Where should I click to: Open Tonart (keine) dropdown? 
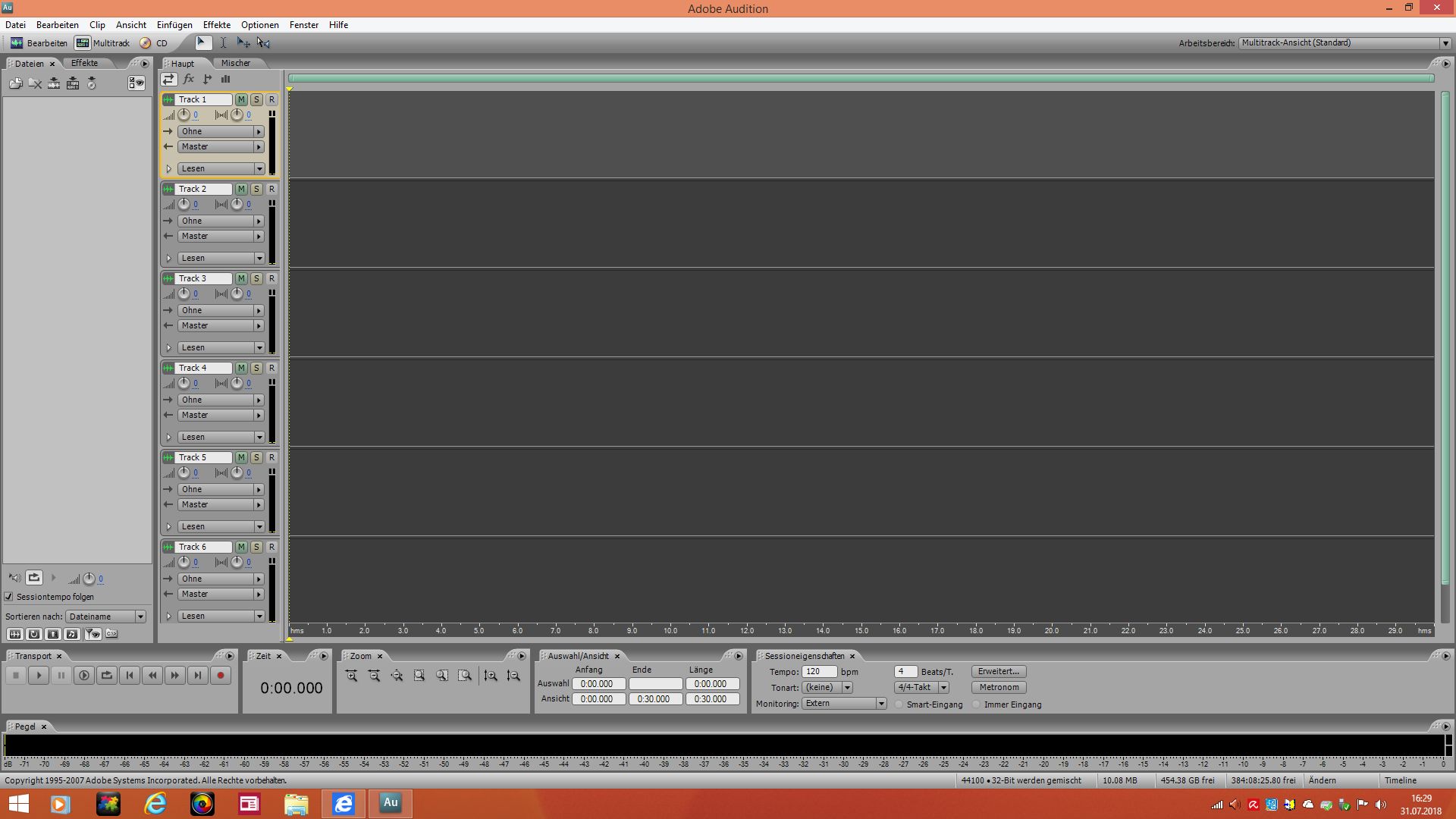827,687
